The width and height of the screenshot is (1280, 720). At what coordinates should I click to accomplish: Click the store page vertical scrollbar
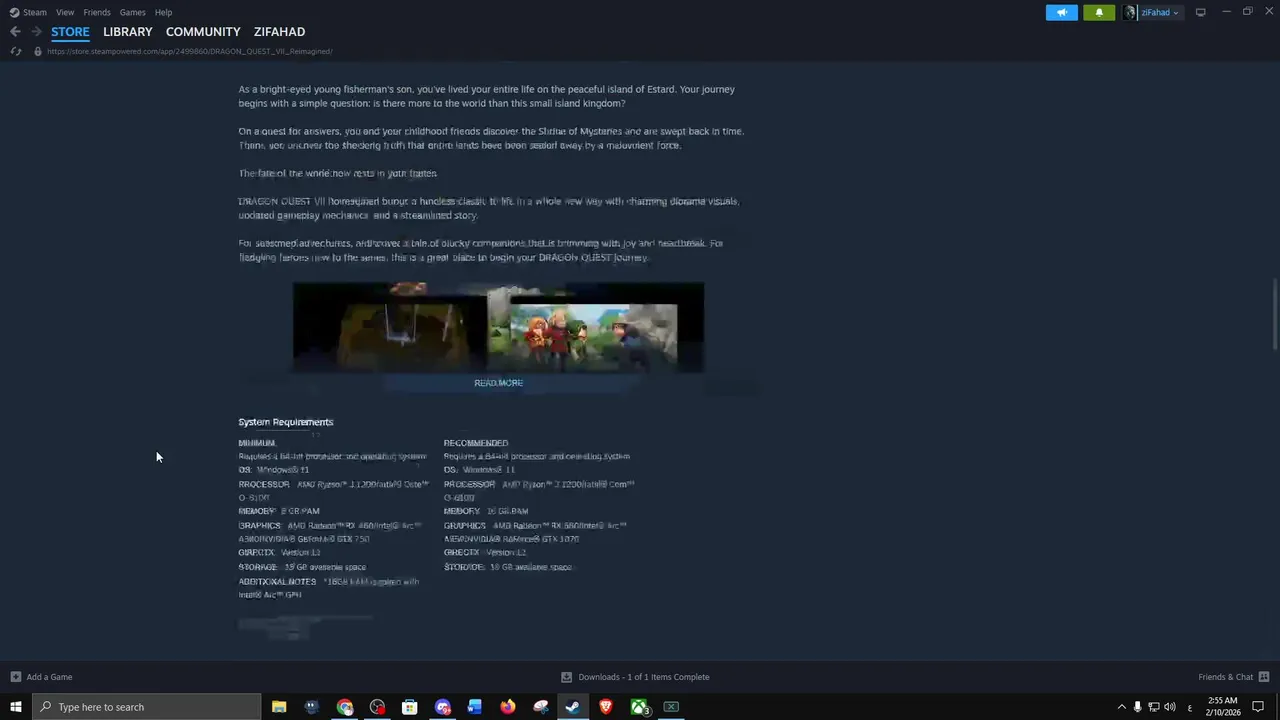1274,315
